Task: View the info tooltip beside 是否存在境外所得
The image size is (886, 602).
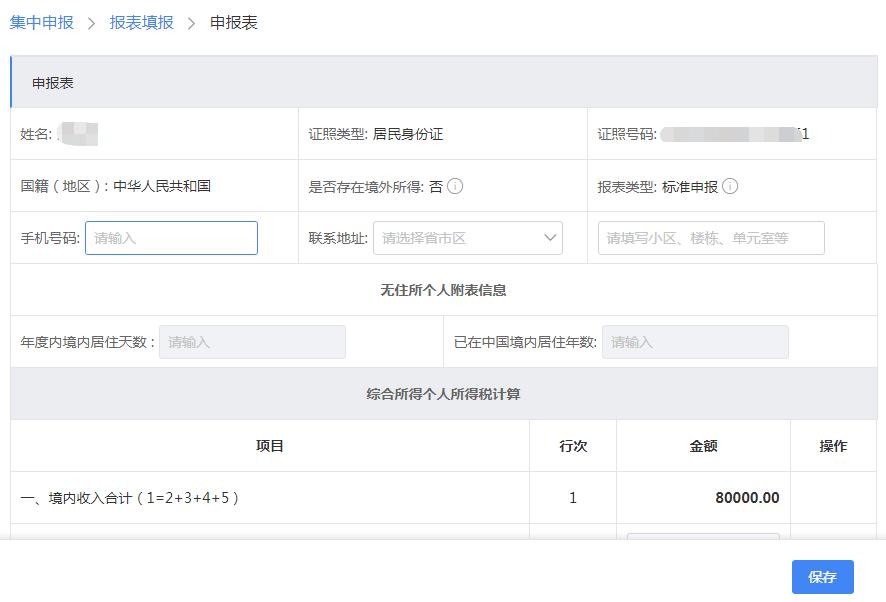Action: (455, 185)
